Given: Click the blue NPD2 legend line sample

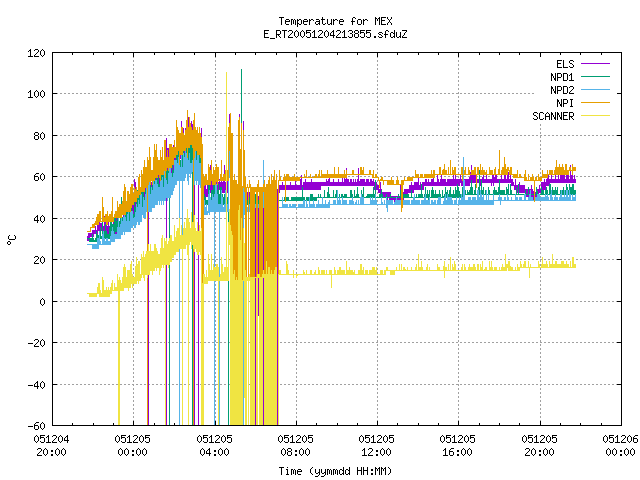Looking at the screenshot, I should coord(595,89).
